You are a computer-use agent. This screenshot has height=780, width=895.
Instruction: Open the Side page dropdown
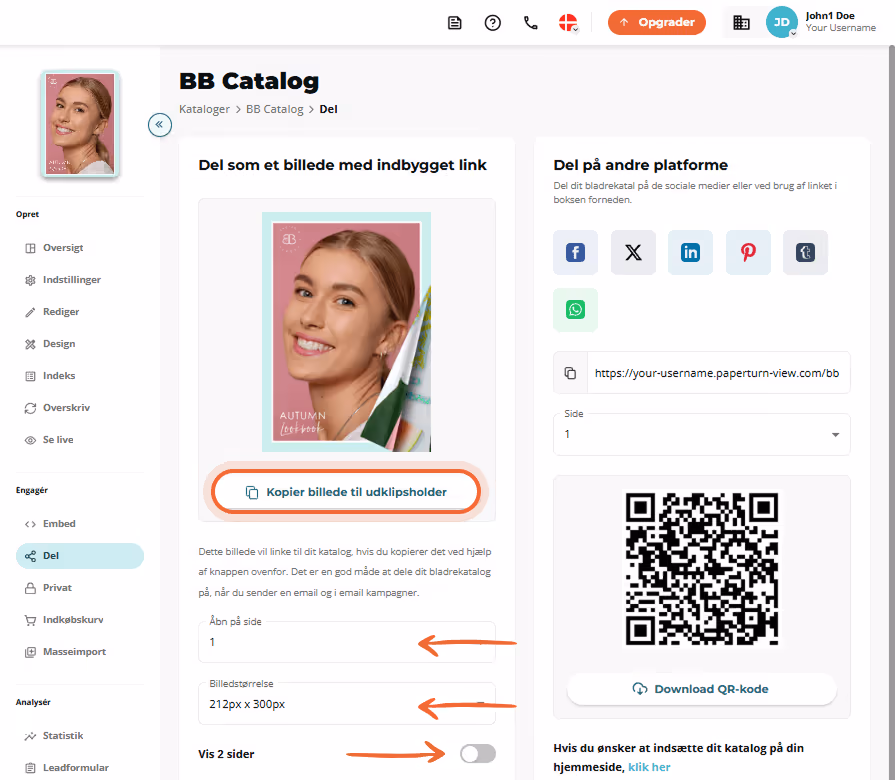702,434
